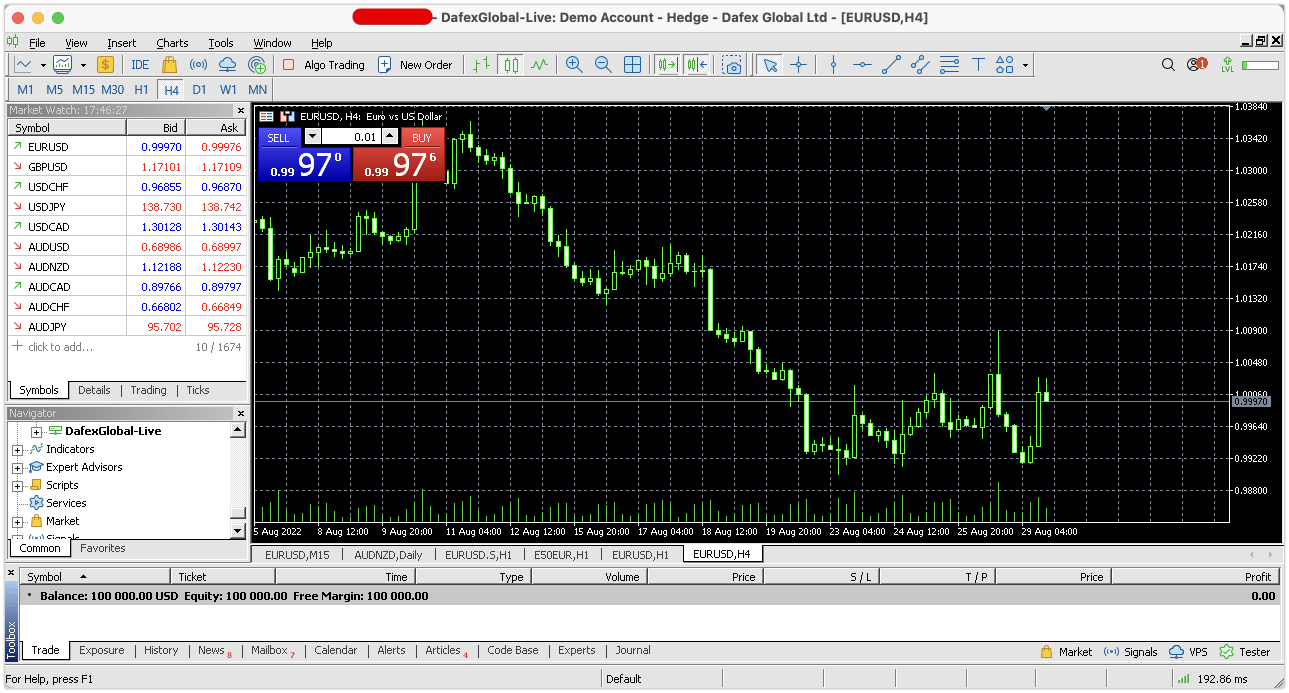
Task: Draw a horizontal line on chart
Action: (861, 65)
